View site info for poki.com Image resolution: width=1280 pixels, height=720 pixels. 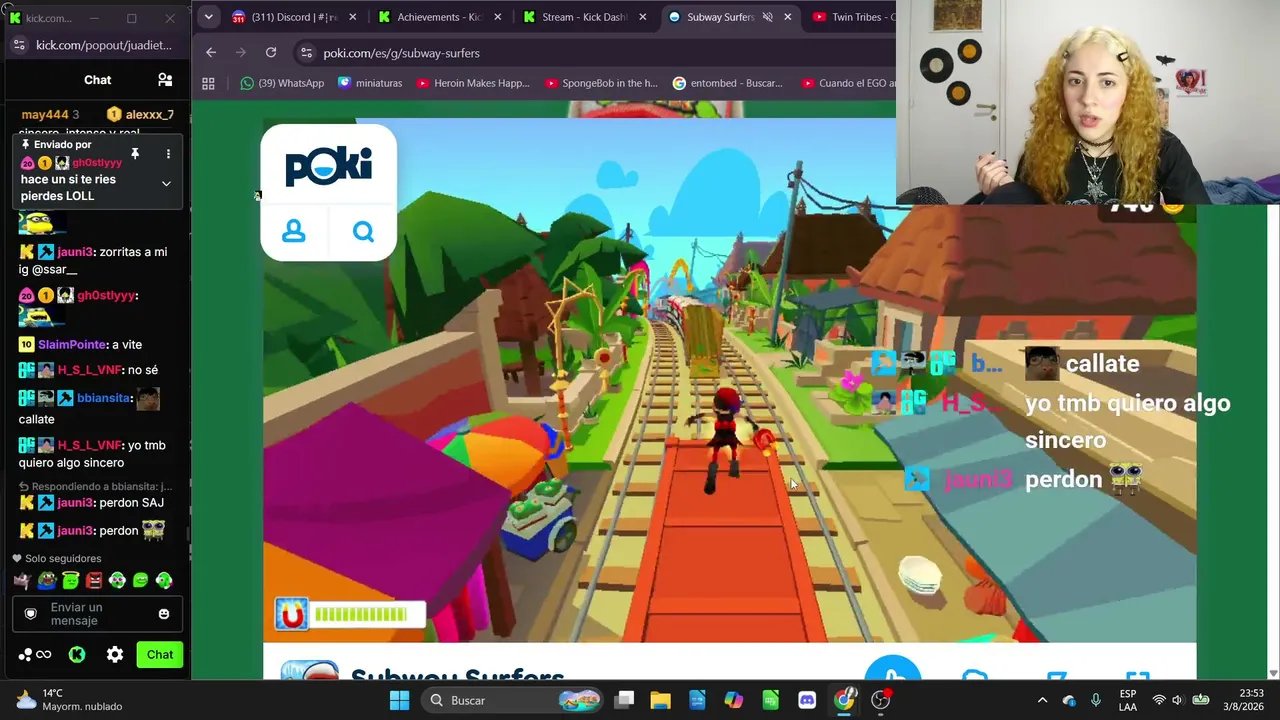click(306, 53)
